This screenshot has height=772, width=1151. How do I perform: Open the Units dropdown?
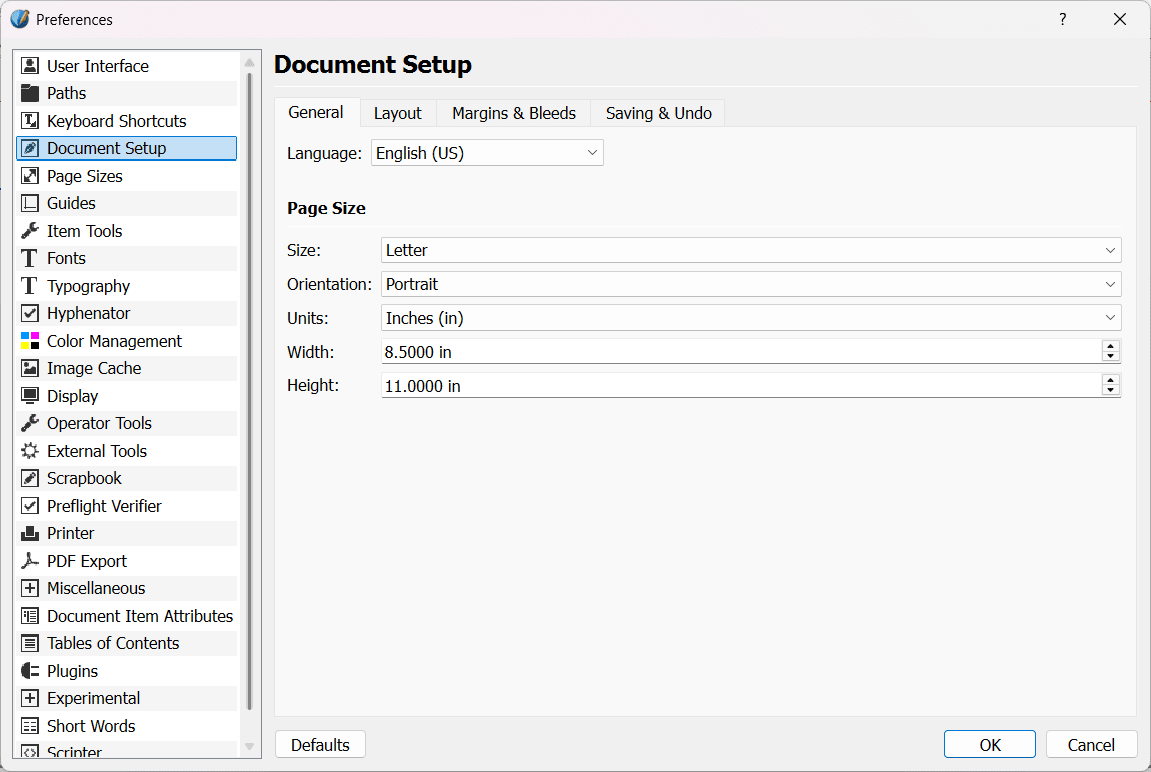point(751,318)
